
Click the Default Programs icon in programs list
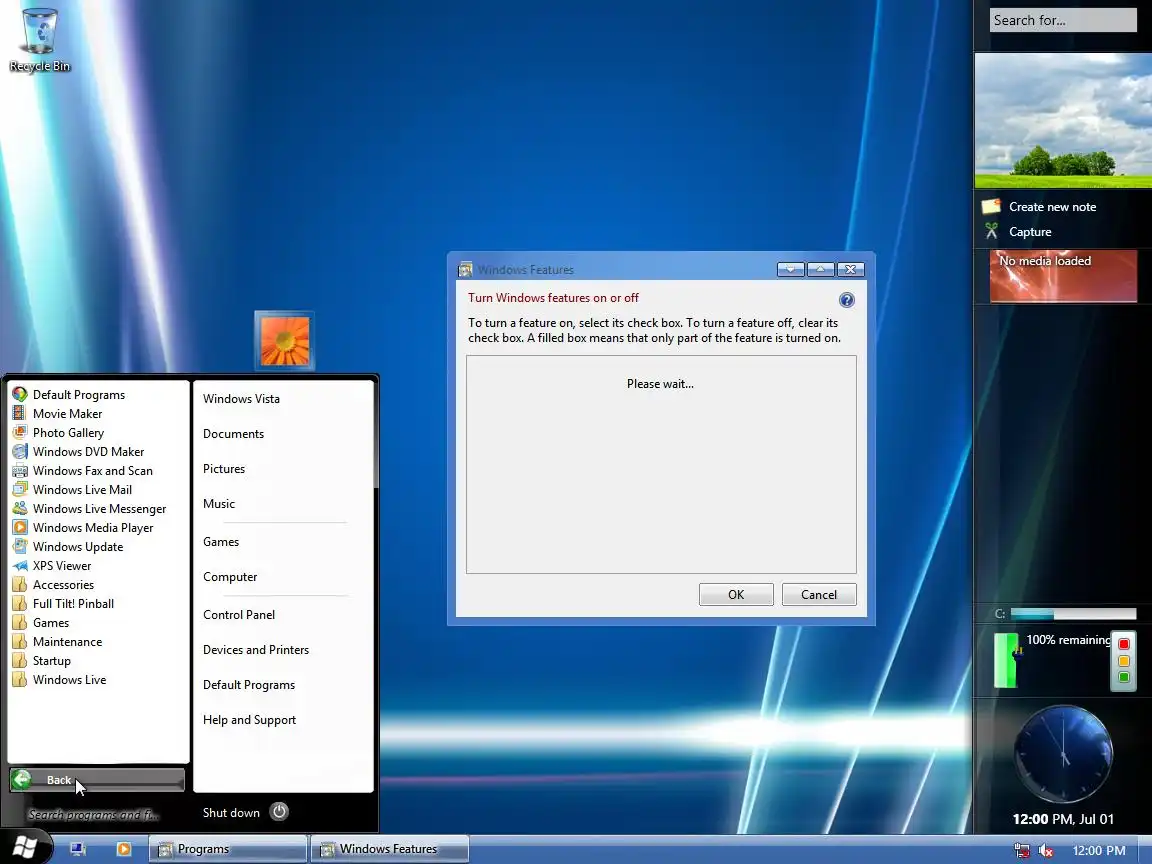pos(20,395)
